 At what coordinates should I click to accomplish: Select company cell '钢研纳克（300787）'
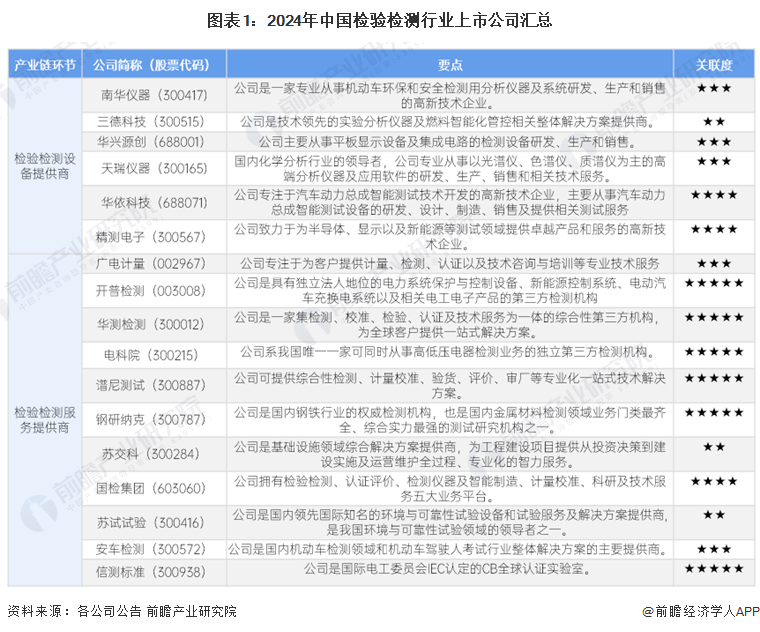pos(154,420)
